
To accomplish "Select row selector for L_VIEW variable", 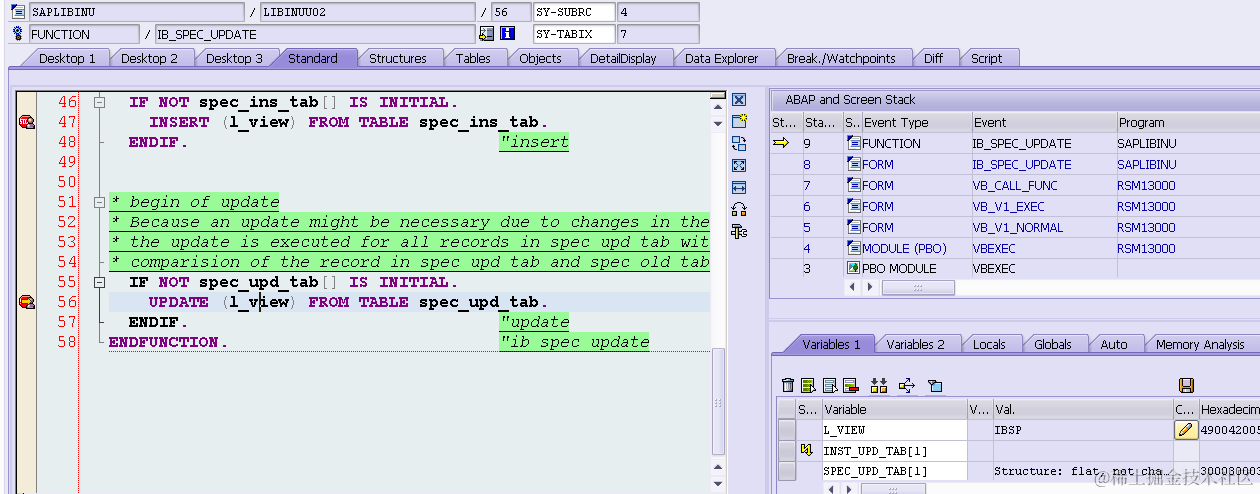I will coord(787,430).
